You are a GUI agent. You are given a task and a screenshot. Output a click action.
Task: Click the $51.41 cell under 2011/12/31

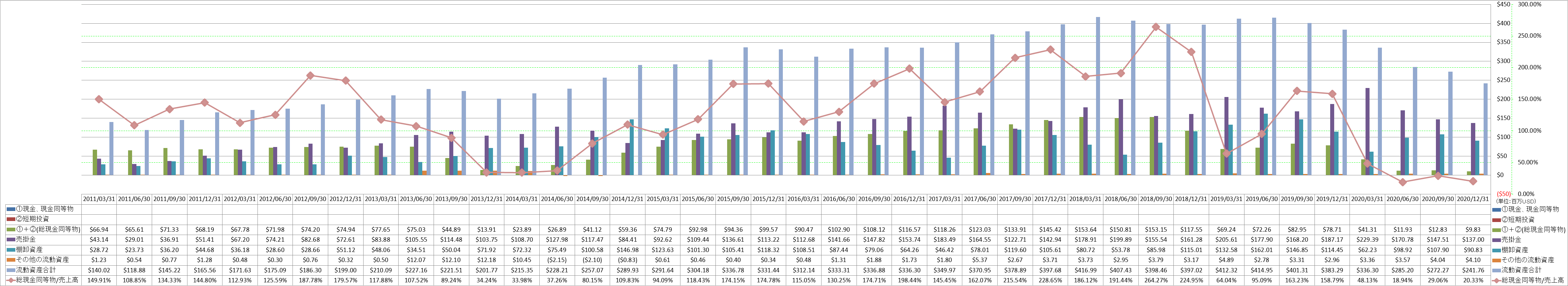pyautogui.click(x=205, y=240)
